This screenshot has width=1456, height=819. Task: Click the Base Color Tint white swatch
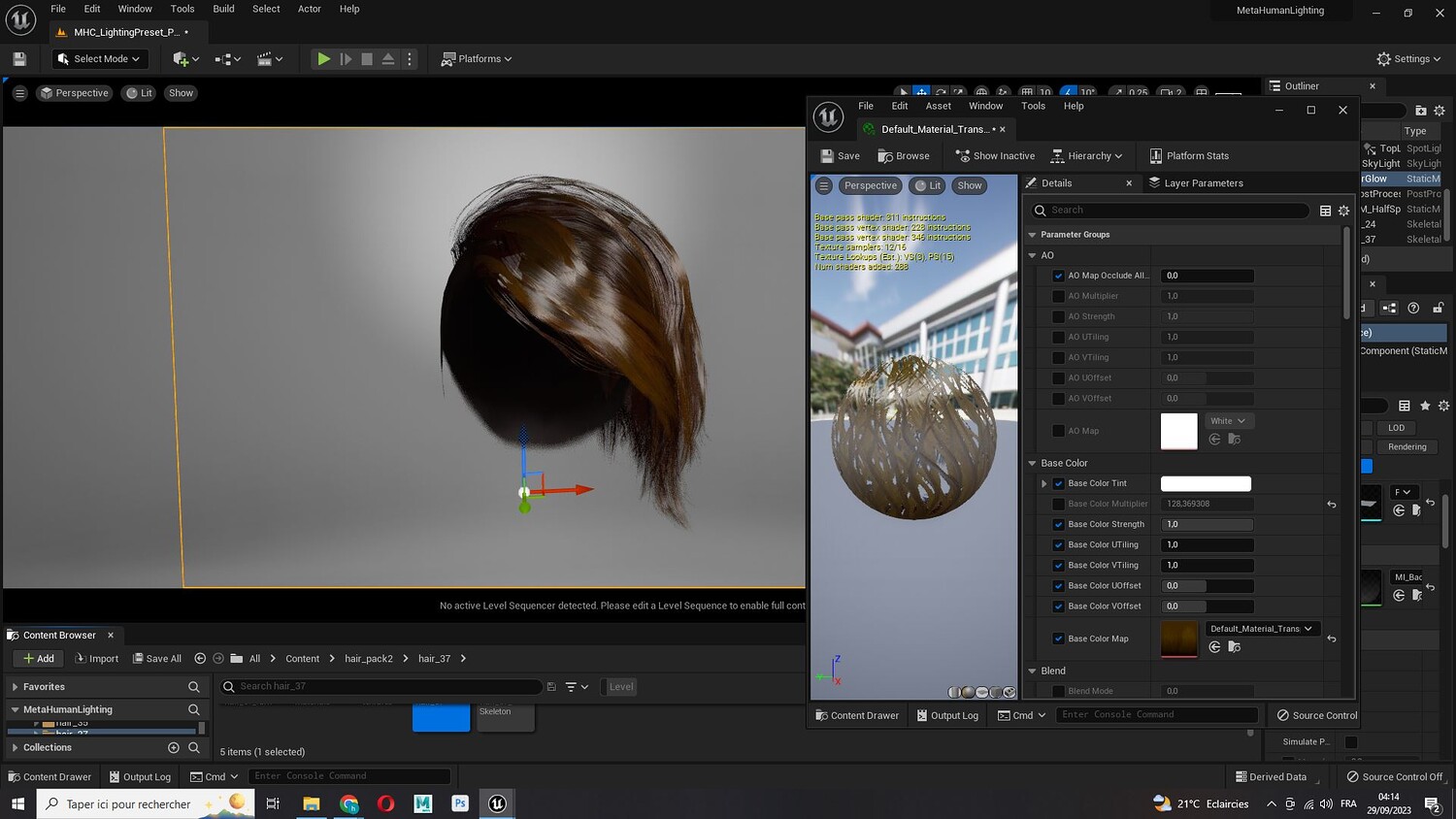tap(1206, 483)
